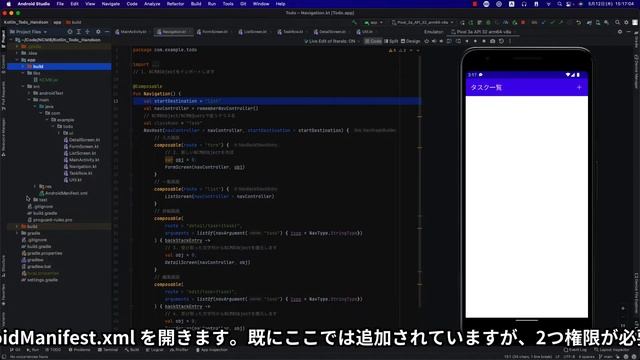Select the Pixel 3a API 32 emulator tab
Image resolution: width=640 pixels, height=360 pixels.
coord(482,31)
